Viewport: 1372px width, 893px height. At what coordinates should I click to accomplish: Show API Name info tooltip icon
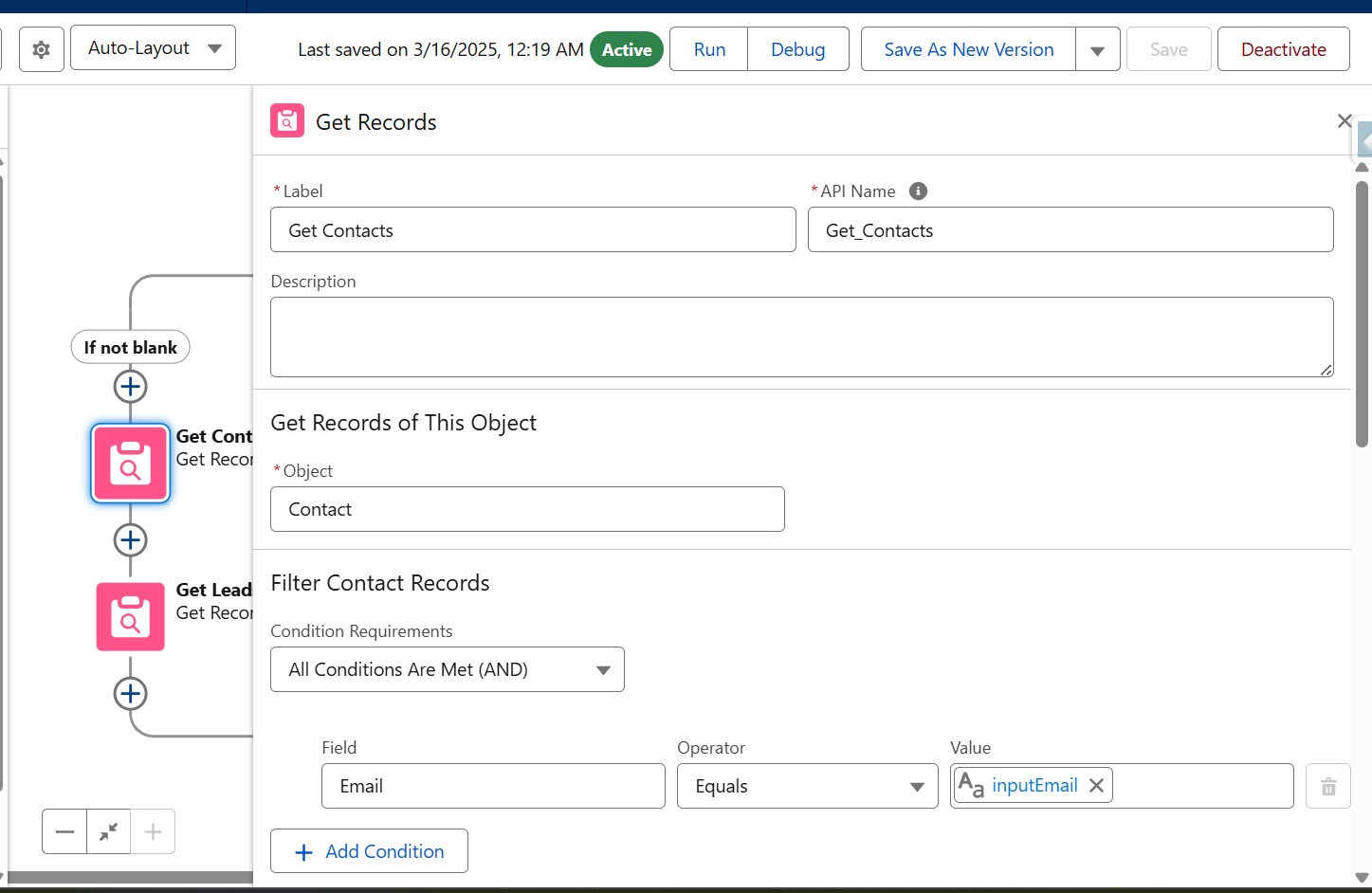(918, 191)
